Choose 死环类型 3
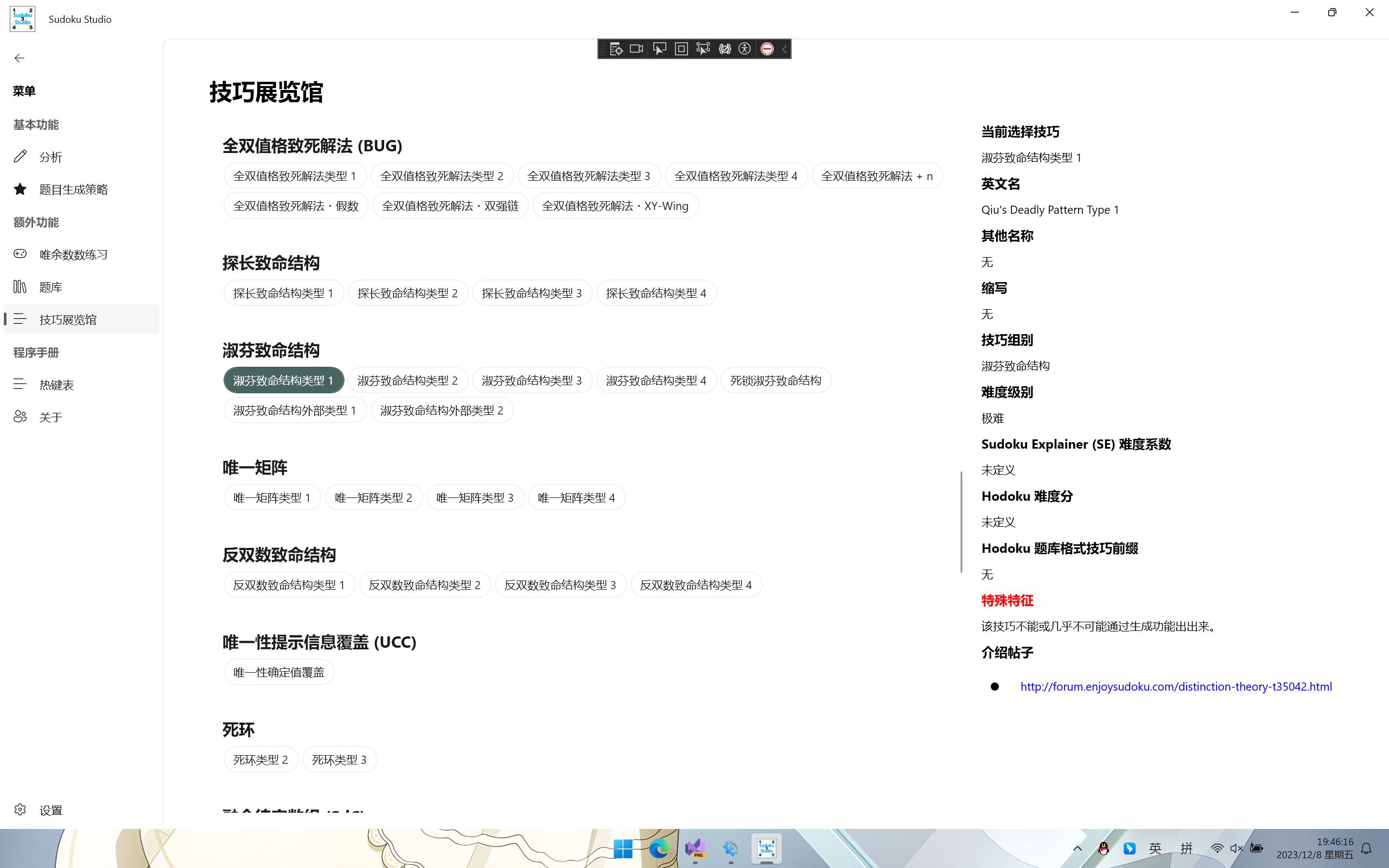This screenshot has width=1389, height=868. (x=339, y=759)
